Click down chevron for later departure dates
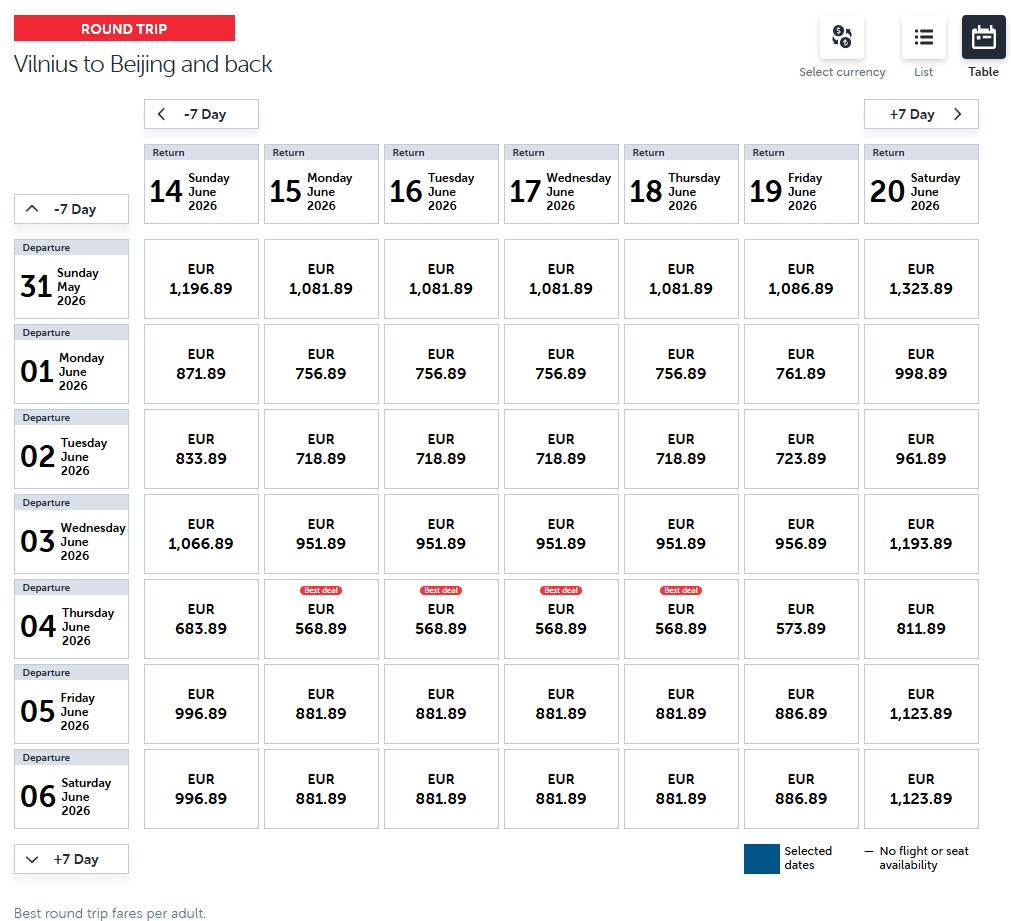Viewport: 1011px width, 921px height. pos(32,859)
